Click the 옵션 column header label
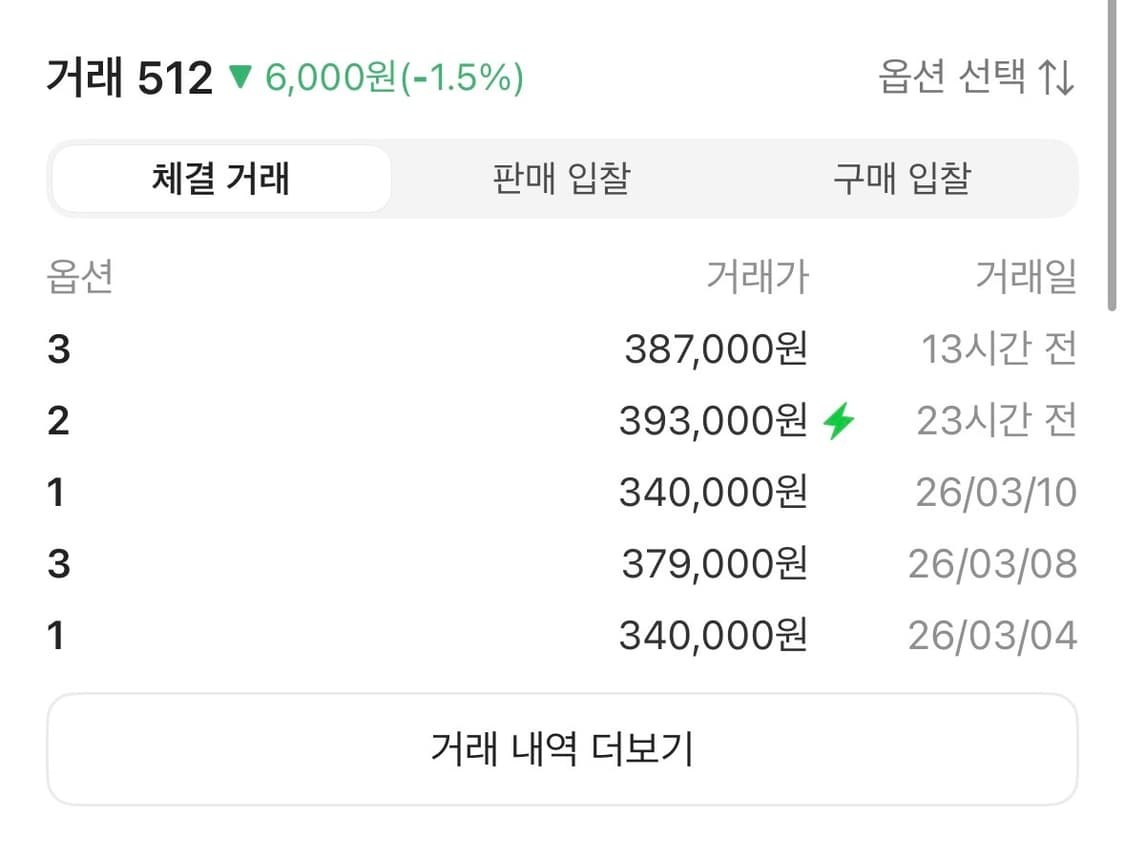 click(x=80, y=278)
